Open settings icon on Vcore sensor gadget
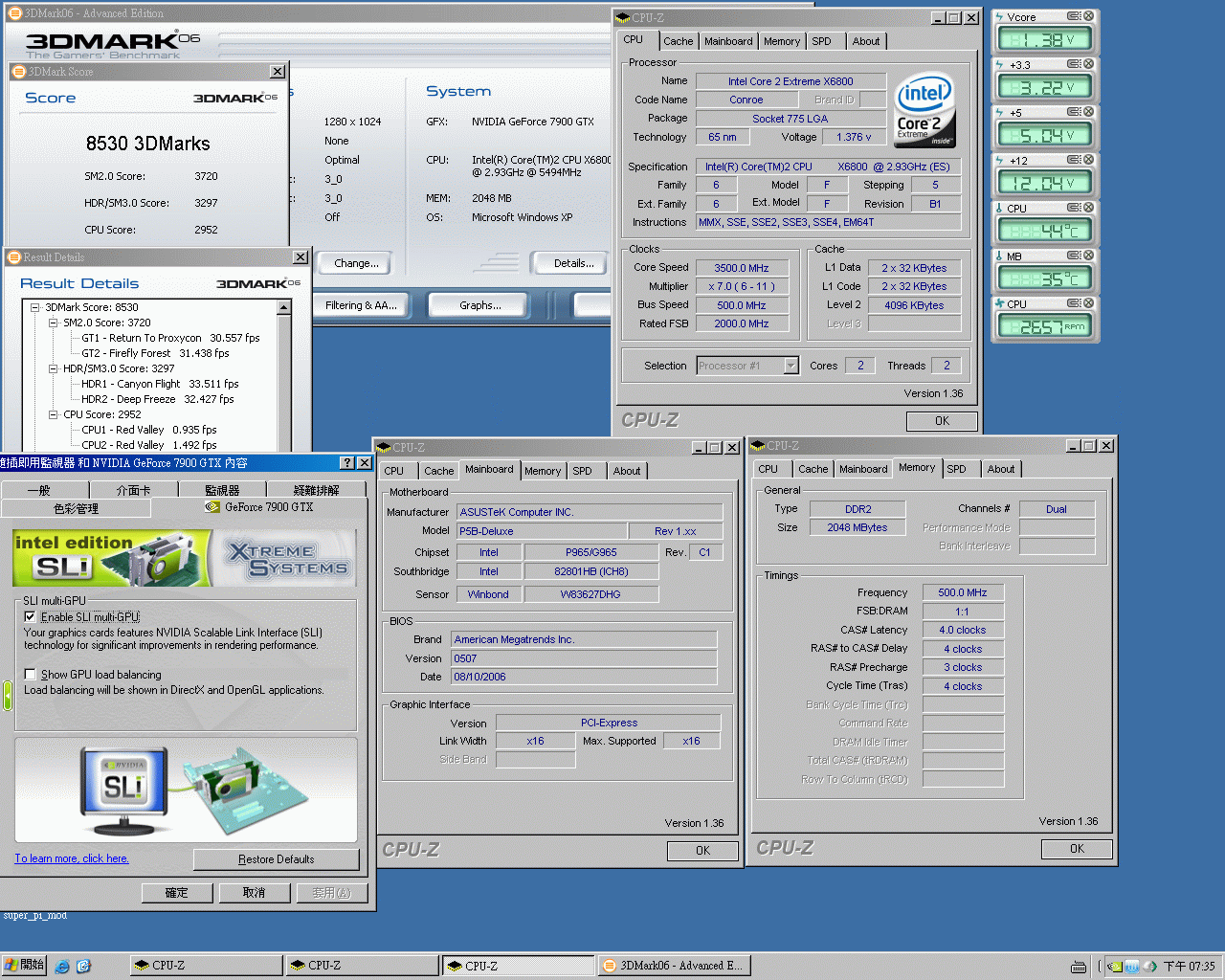Viewport: 1225px width, 980px height. click(1074, 16)
